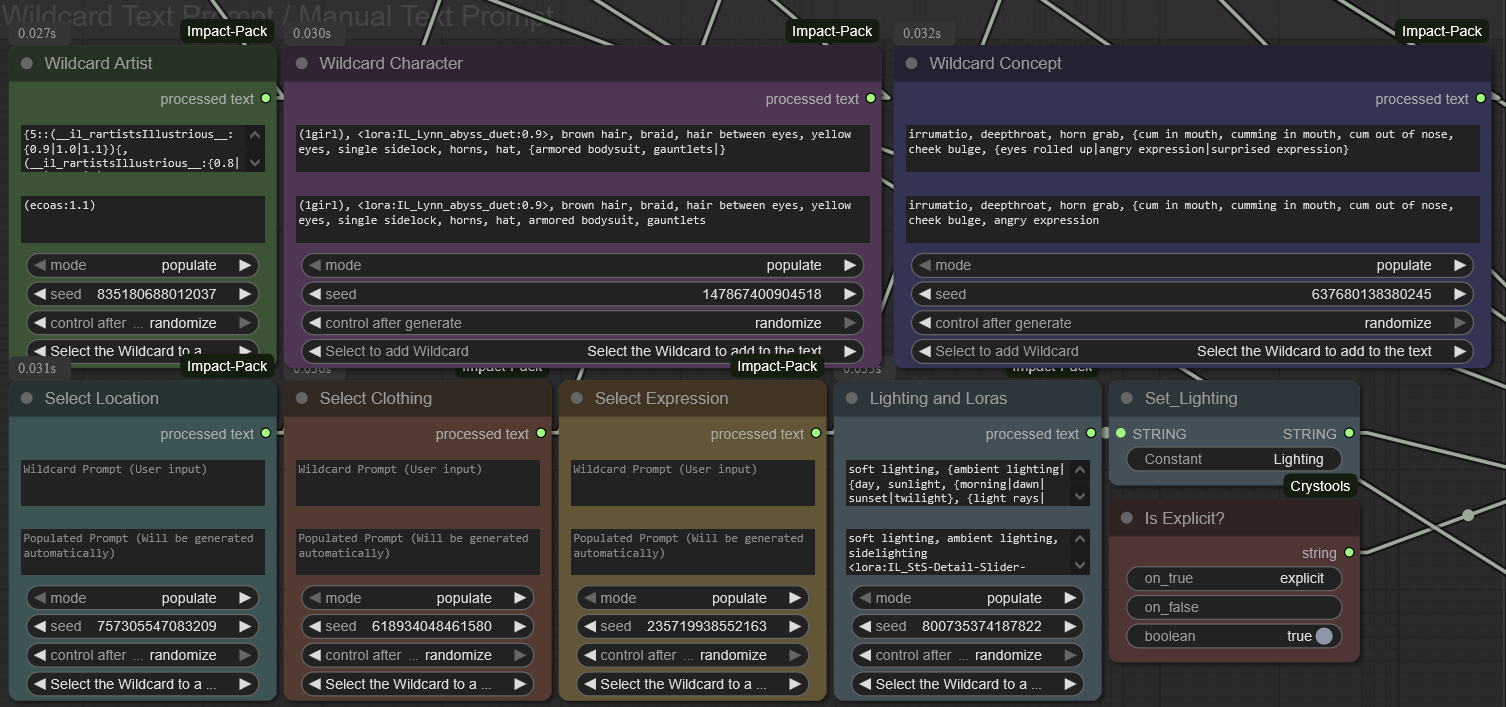Open Wildcard Concept mode populate dropdown

click(1192, 265)
